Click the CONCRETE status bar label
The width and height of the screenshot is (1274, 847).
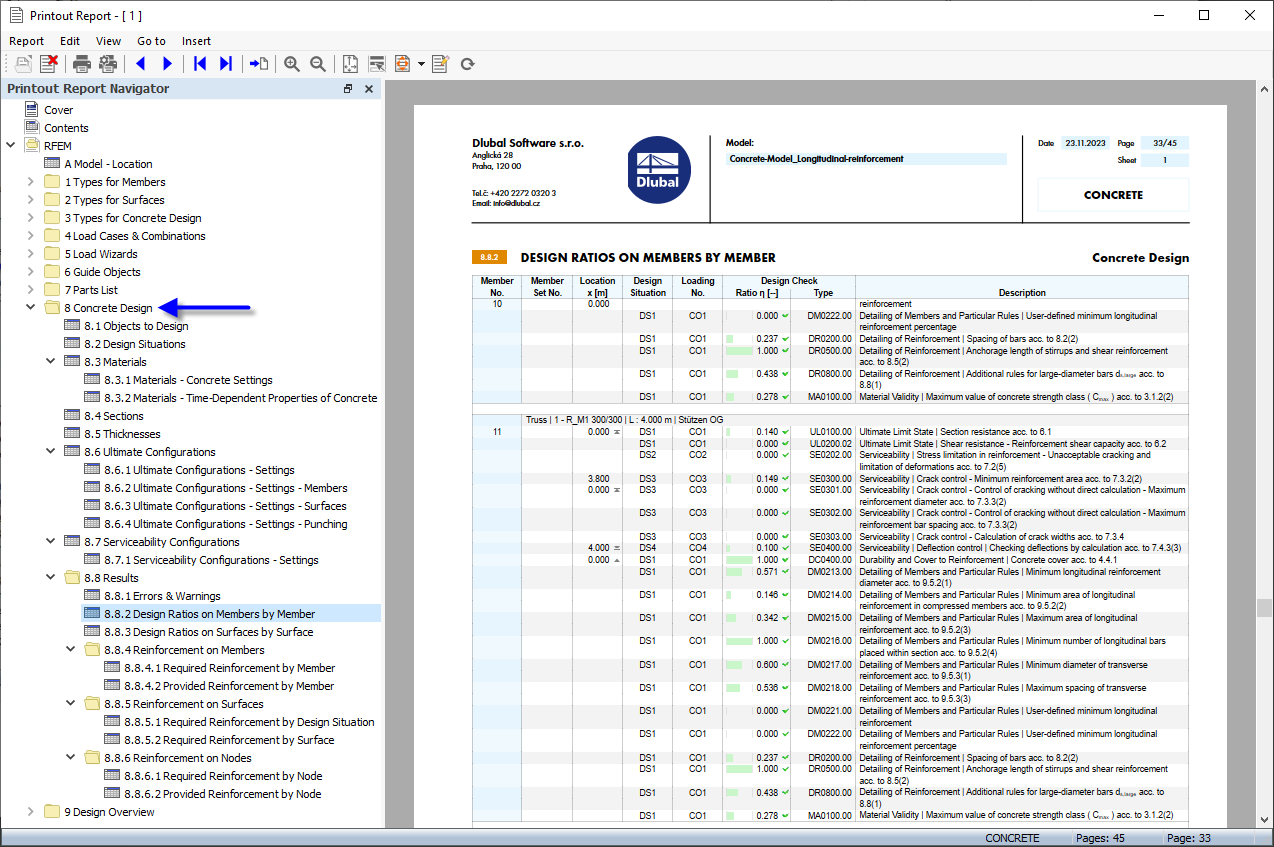1012,838
